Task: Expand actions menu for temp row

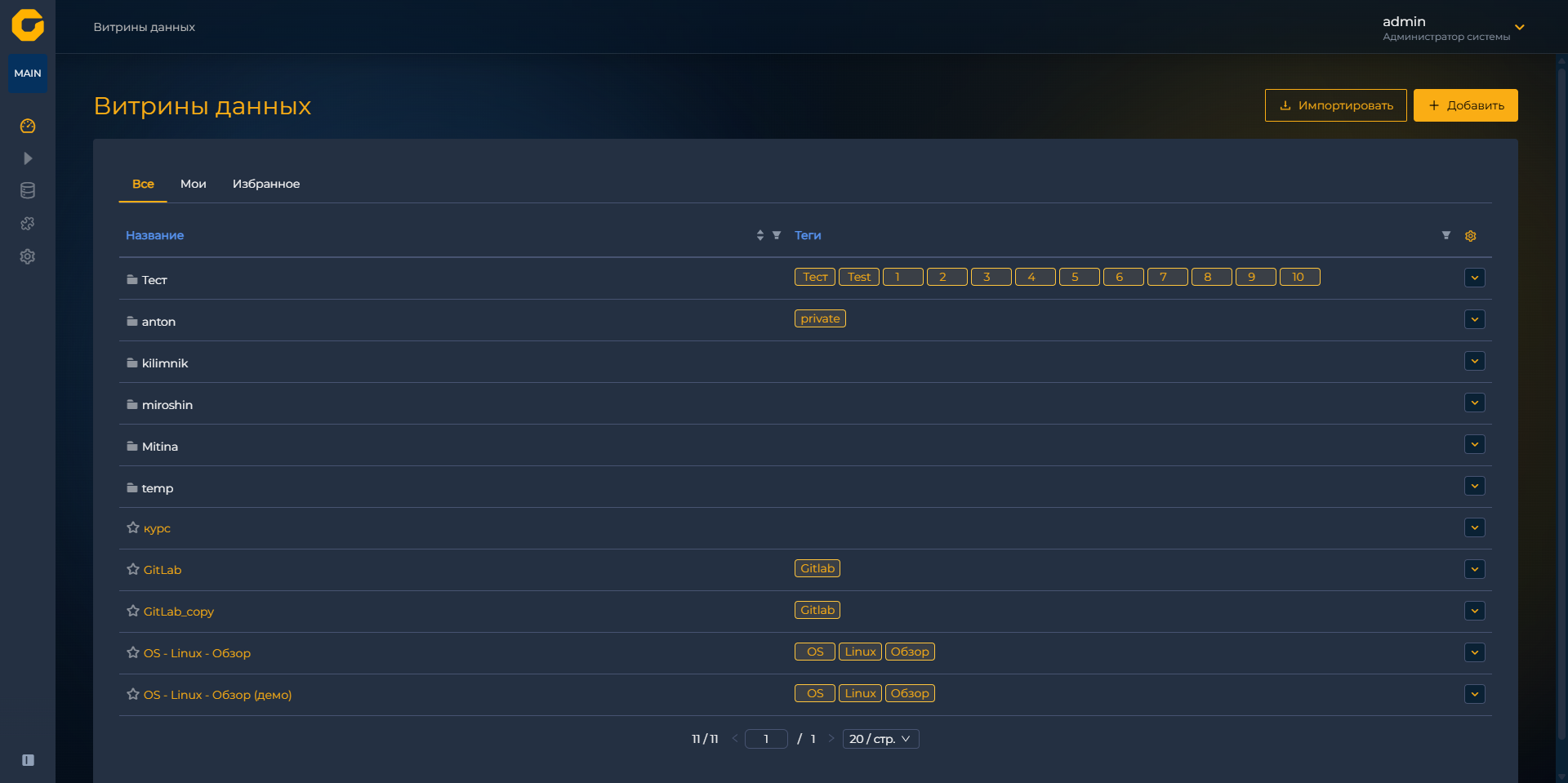Action: pyautogui.click(x=1475, y=486)
